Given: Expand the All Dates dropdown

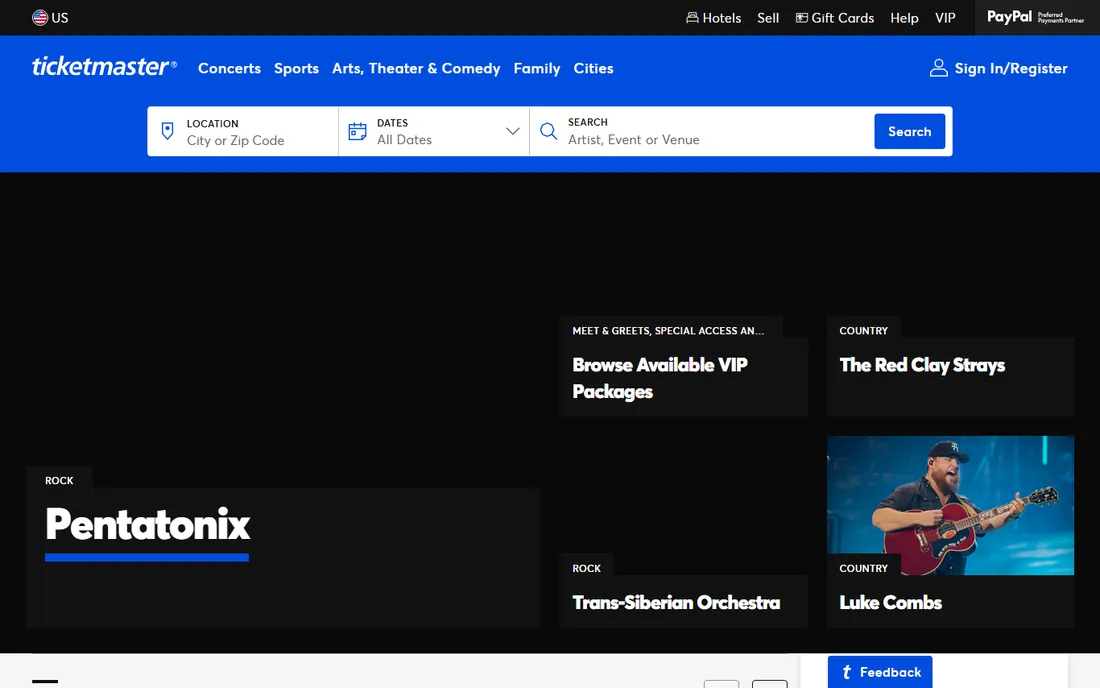Looking at the screenshot, I should [x=434, y=131].
